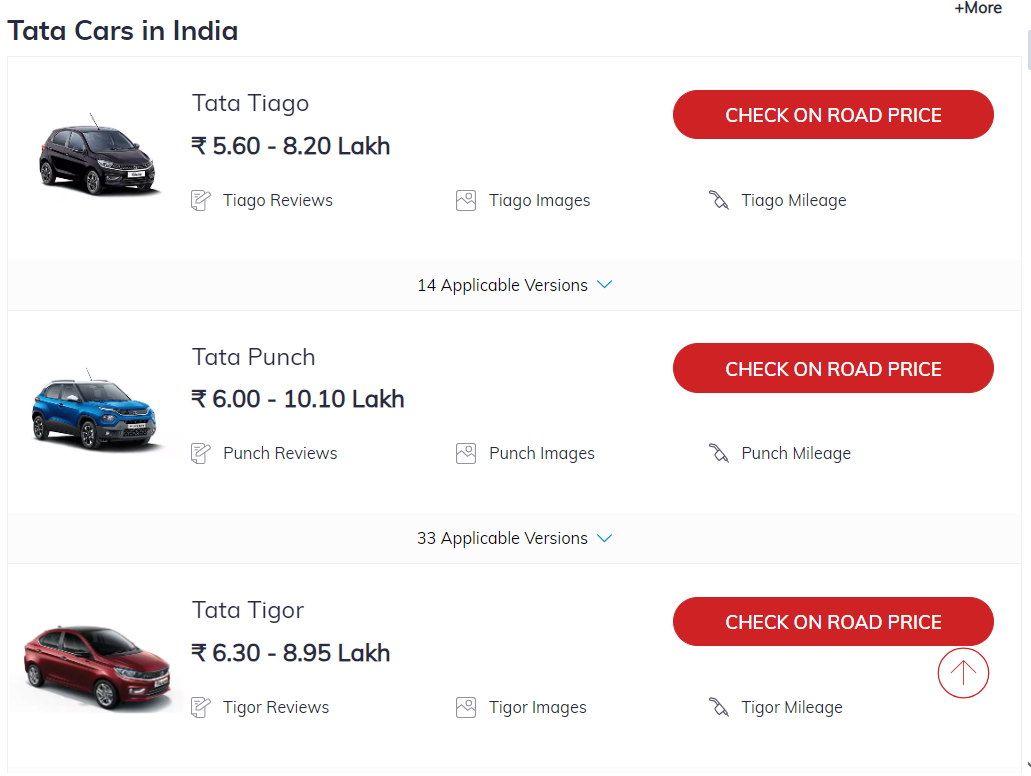Screen dimensions: 1031x776
Task: Click the Tiago Reviews pencil icon
Action: tap(201, 200)
